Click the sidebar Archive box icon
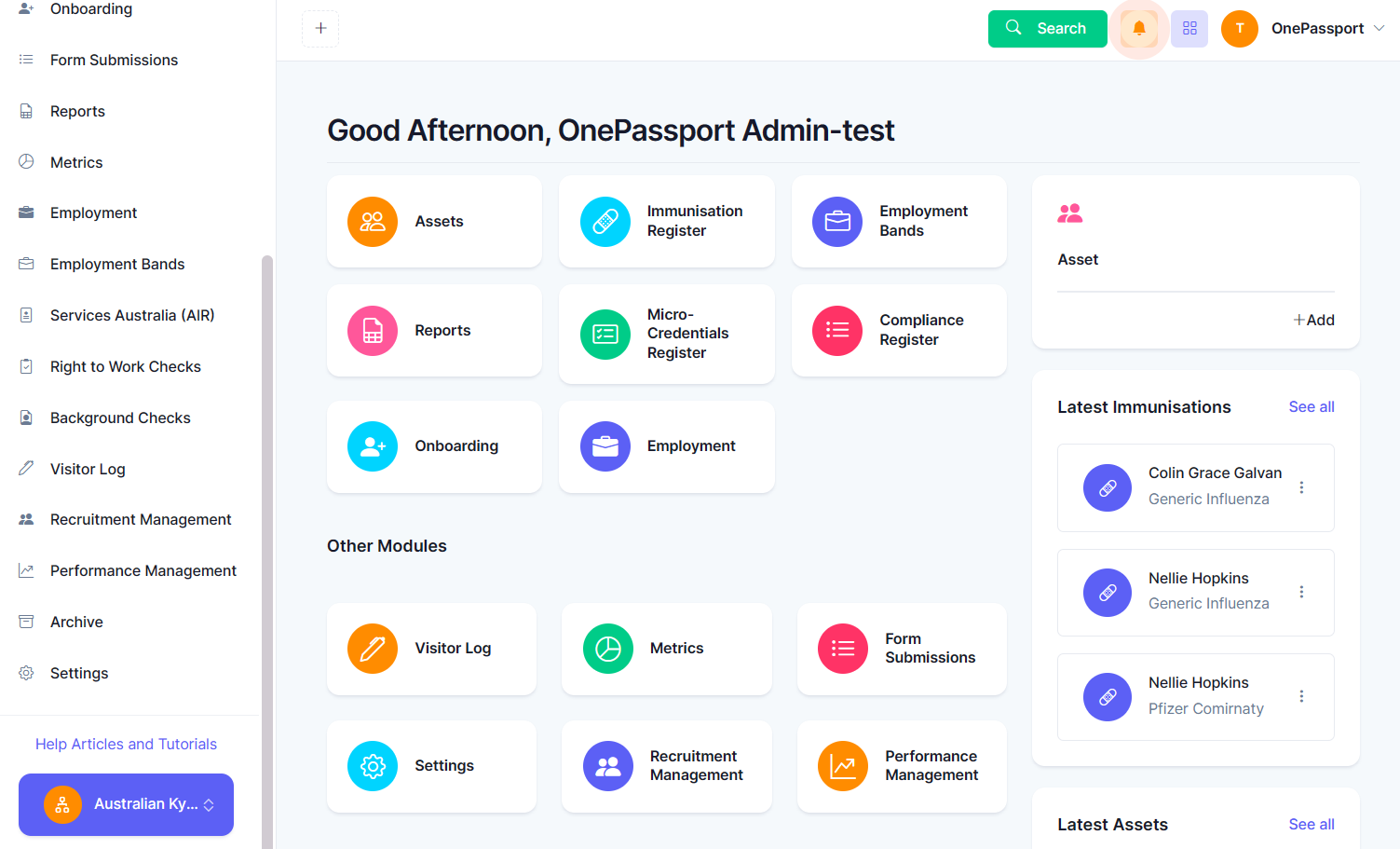1400x849 pixels. (26, 622)
